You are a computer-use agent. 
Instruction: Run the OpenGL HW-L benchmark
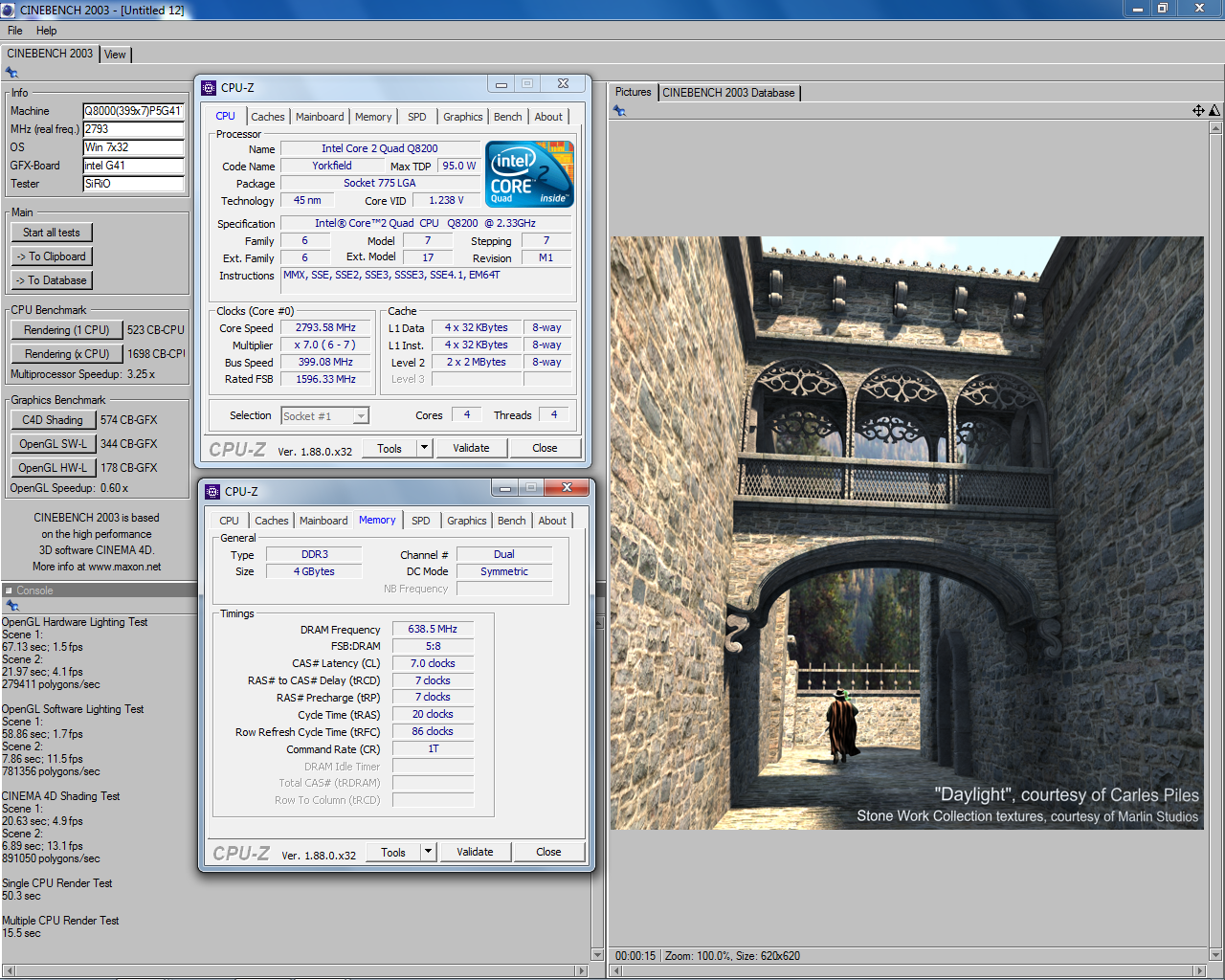pyautogui.click(x=53, y=468)
